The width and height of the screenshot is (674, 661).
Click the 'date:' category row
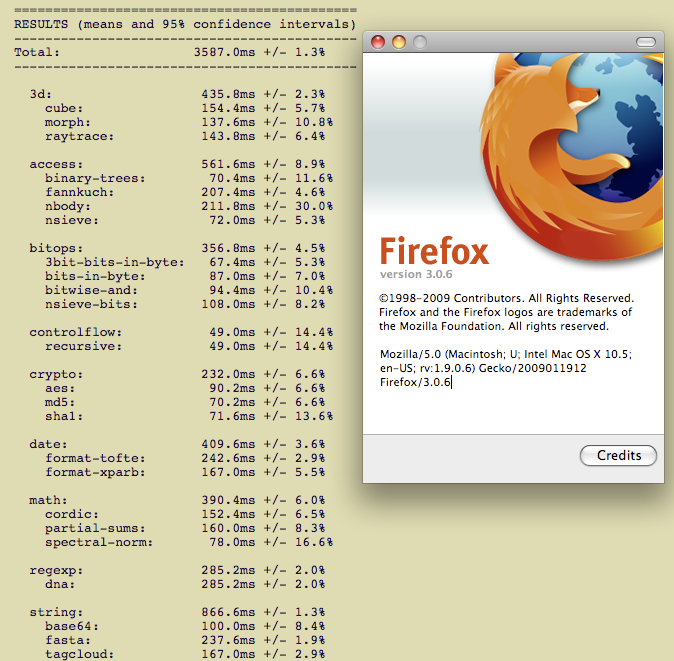point(177,444)
